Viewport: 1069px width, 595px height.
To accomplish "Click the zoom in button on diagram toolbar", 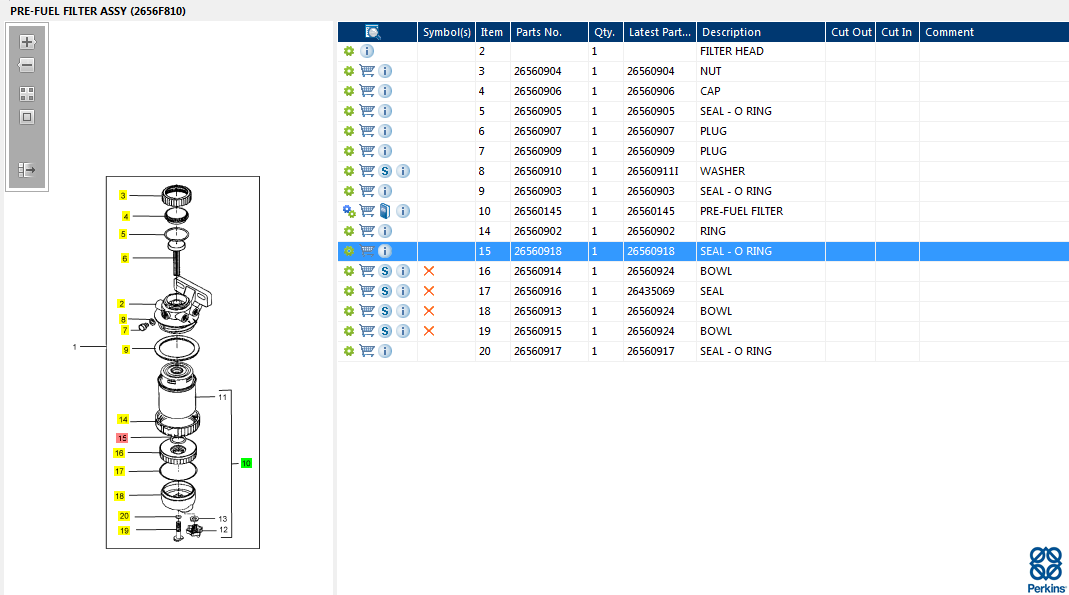I will 27,42.
